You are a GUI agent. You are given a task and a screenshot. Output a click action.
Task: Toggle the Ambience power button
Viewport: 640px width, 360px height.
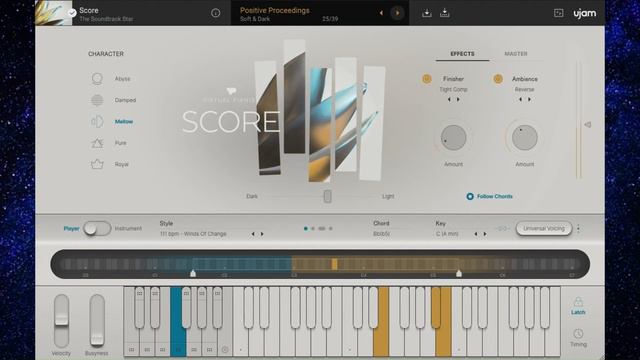click(x=498, y=79)
